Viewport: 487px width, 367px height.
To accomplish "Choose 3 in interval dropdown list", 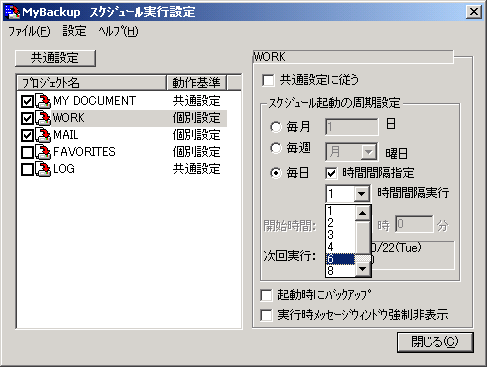I will [341, 235].
